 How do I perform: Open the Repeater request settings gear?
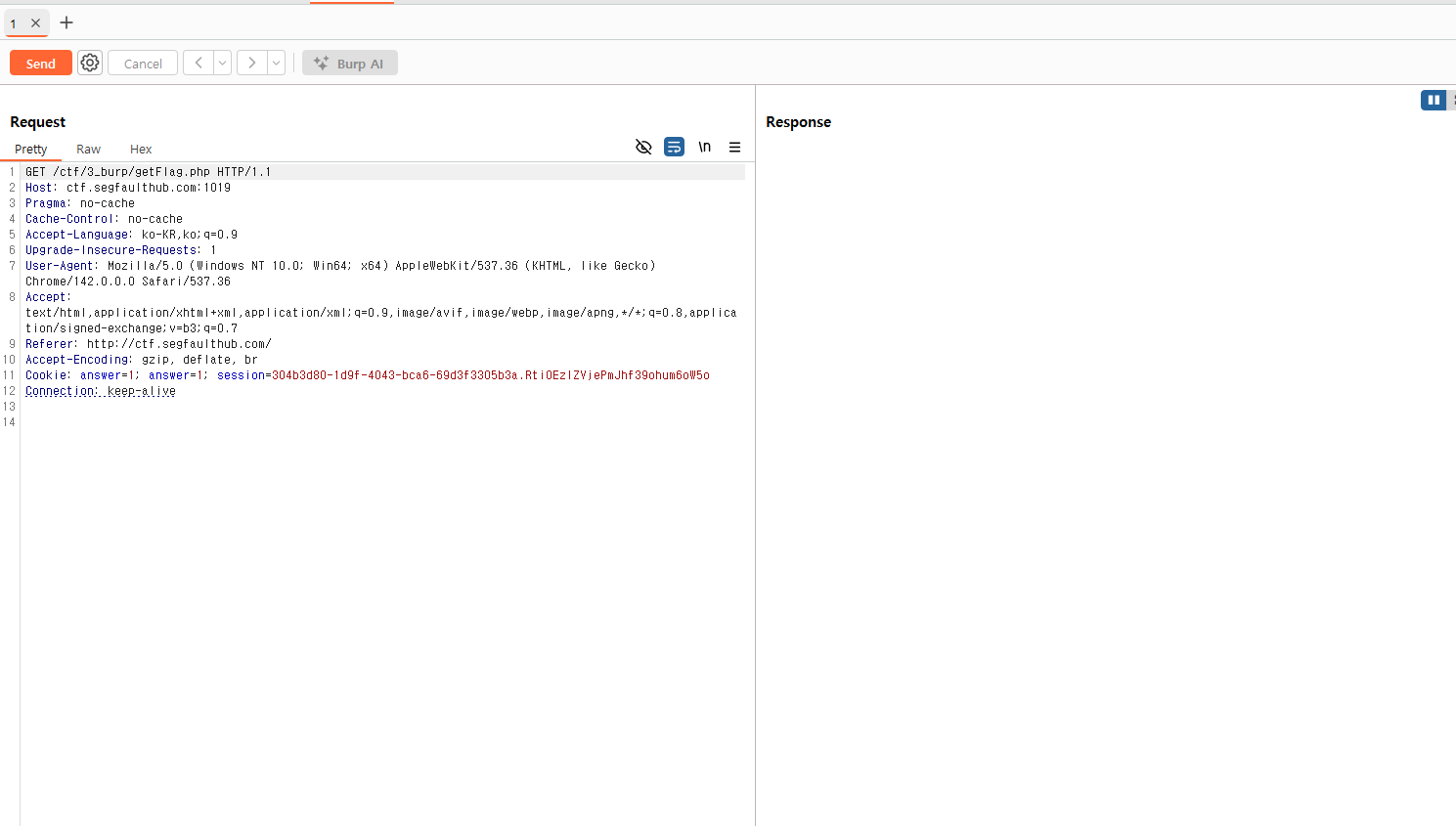(90, 63)
